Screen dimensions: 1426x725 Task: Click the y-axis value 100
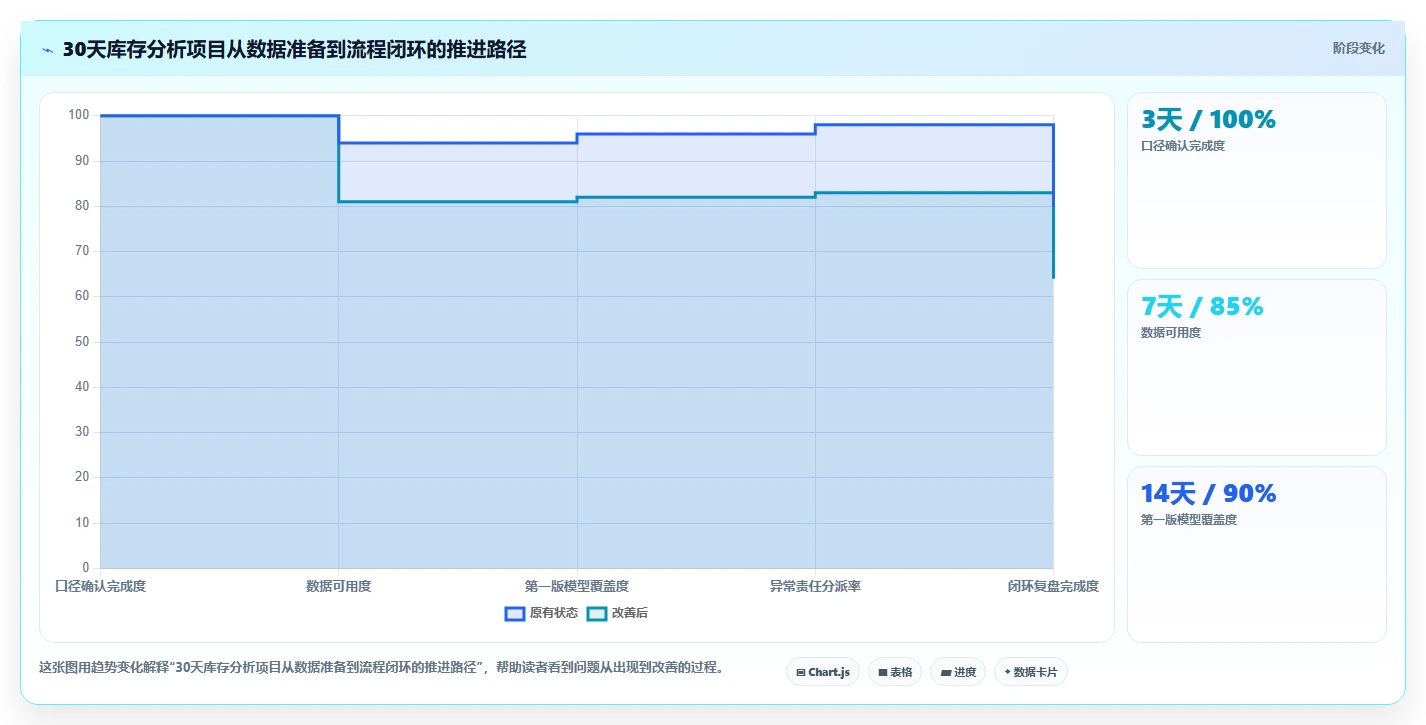click(x=79, y=115)
